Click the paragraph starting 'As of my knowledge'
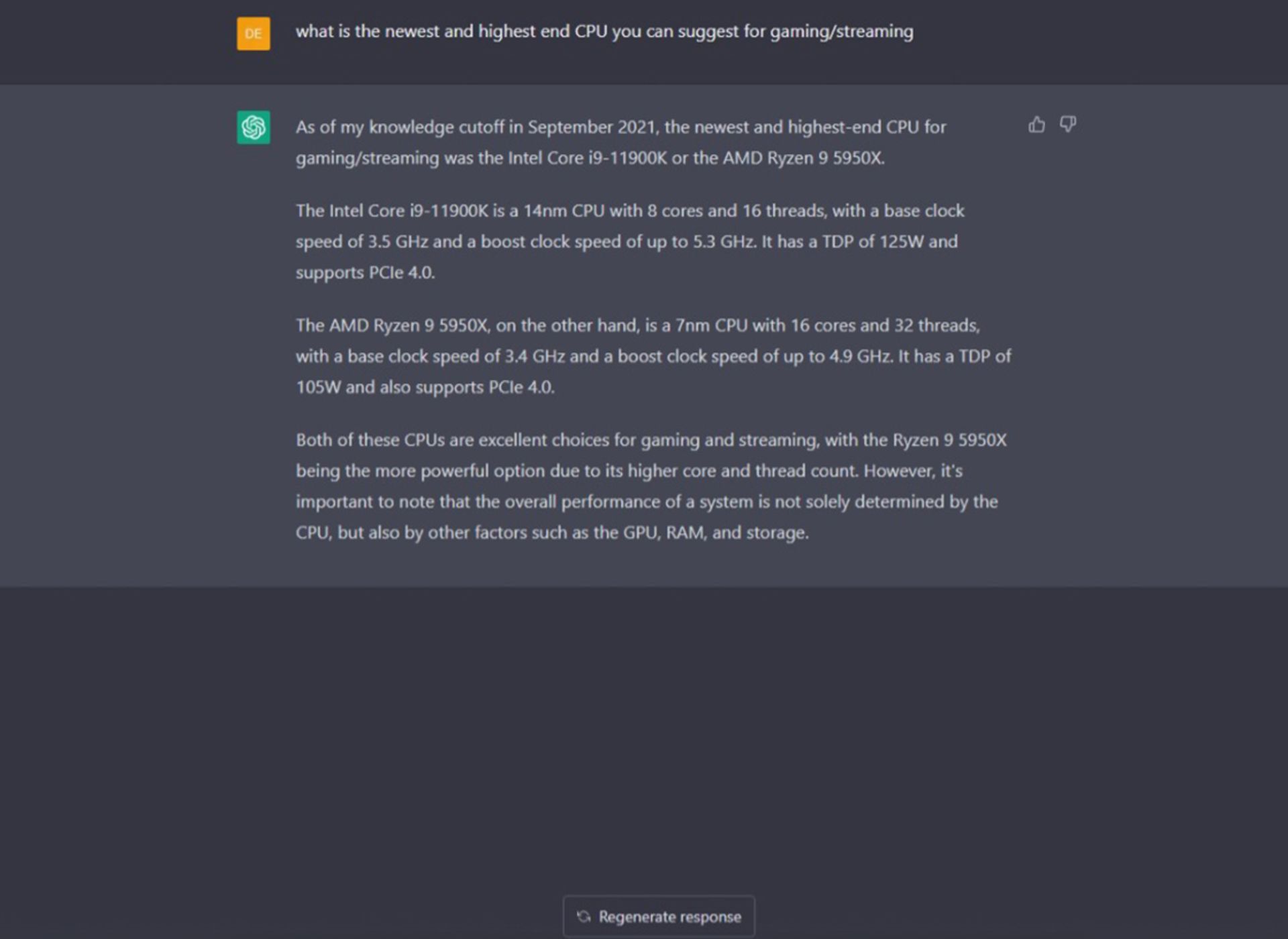1288x939 pixels. 621,142
